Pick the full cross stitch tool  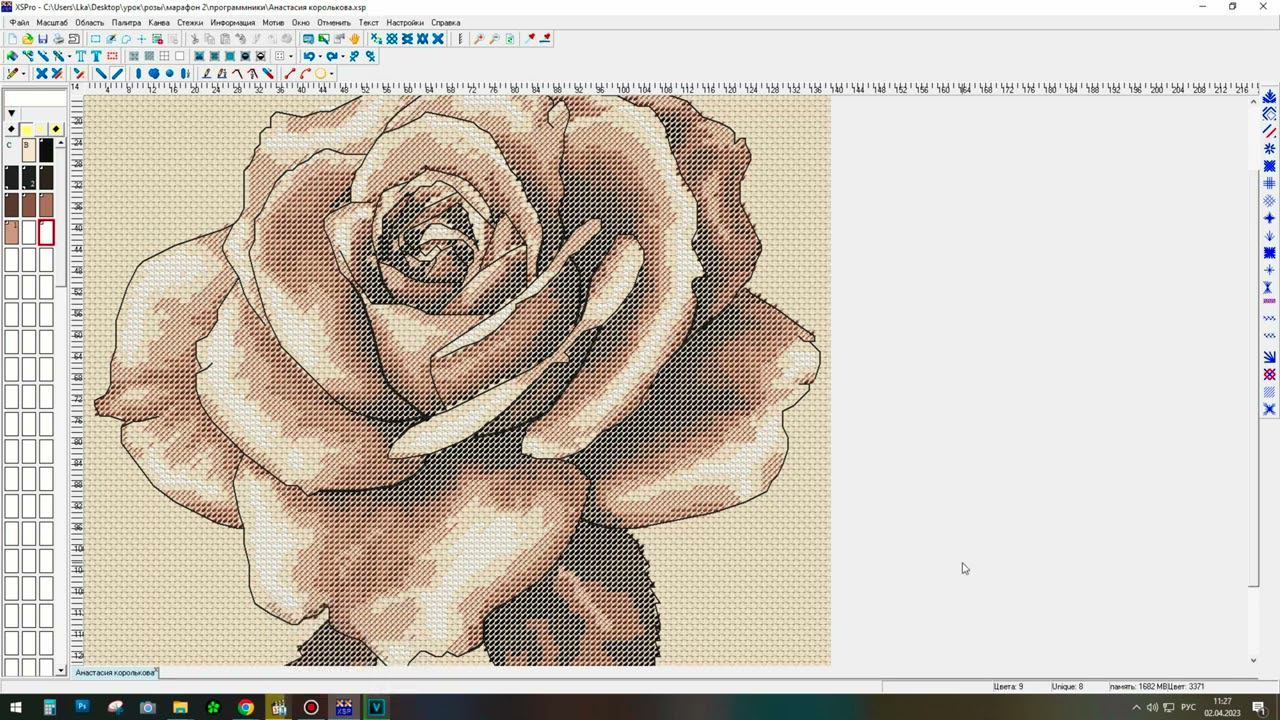[x=42, y=73]
